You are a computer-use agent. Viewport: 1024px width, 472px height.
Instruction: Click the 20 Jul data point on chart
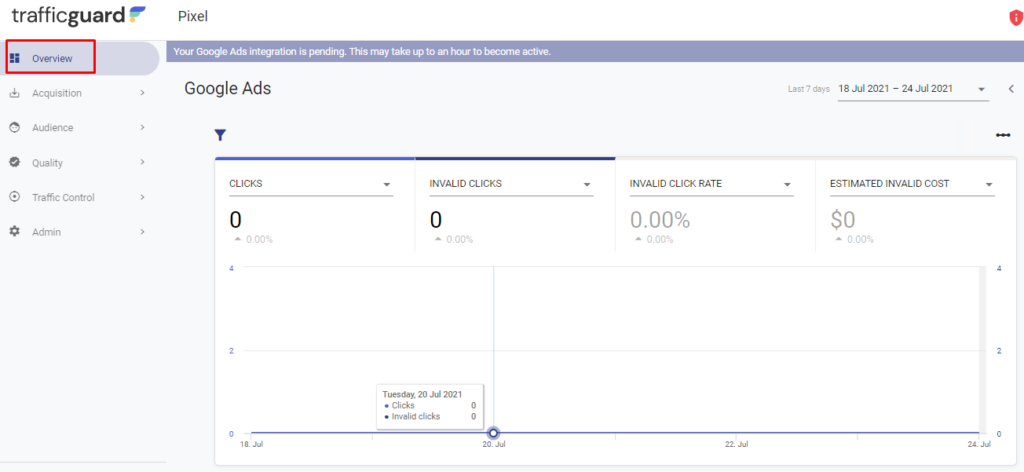(493, 433)
